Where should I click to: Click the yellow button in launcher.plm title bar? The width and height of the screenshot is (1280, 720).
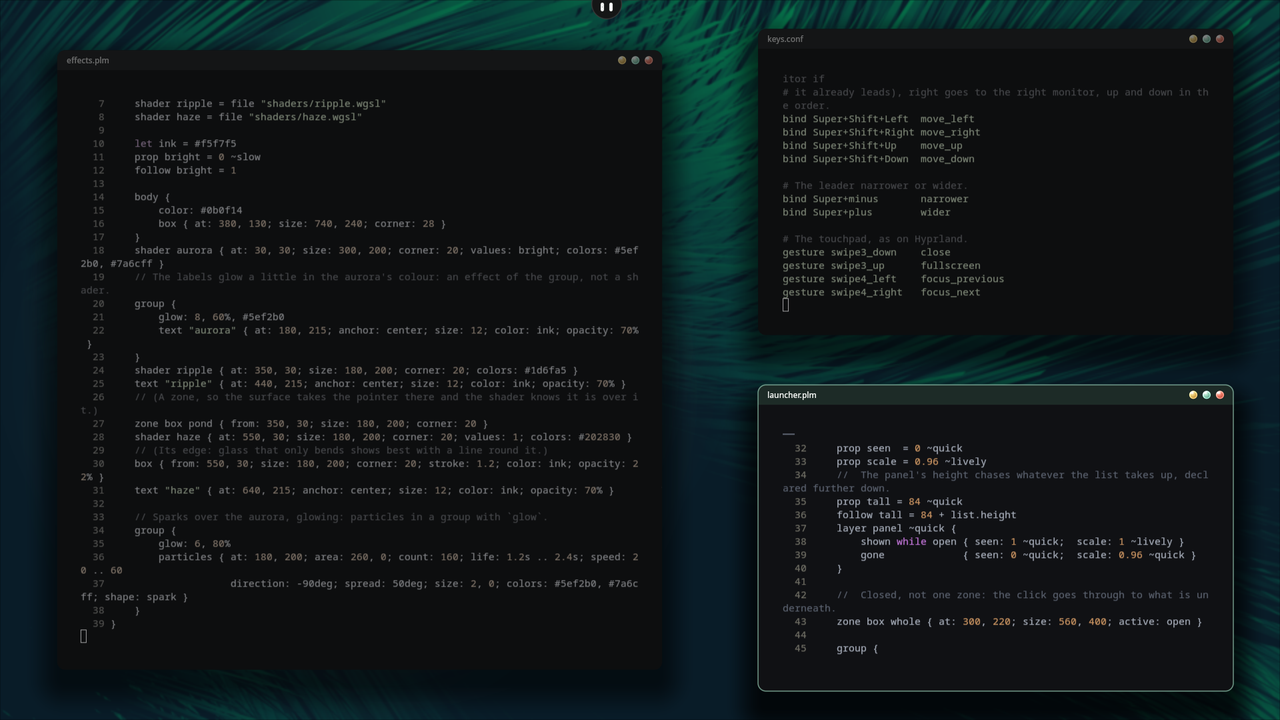(x=1193, y=395)
